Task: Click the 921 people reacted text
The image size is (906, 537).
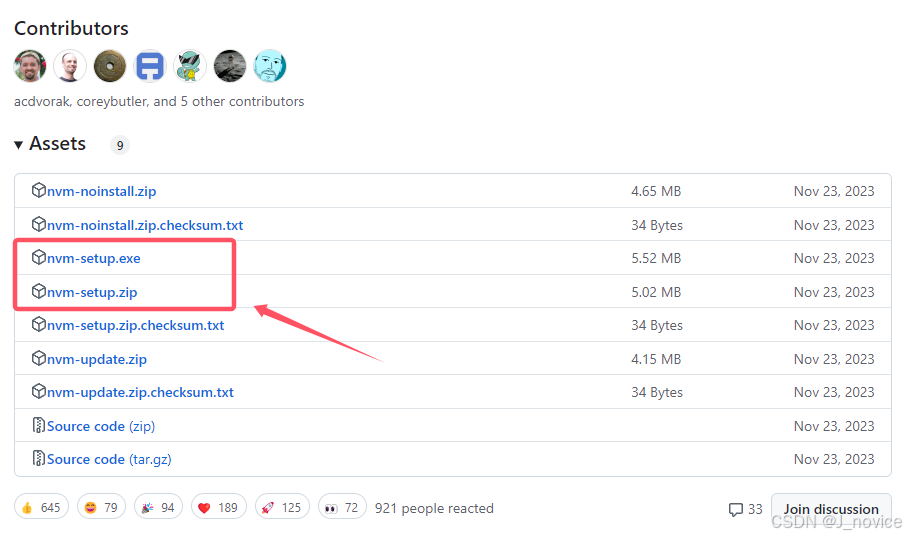Action: (x=434, y=509)
